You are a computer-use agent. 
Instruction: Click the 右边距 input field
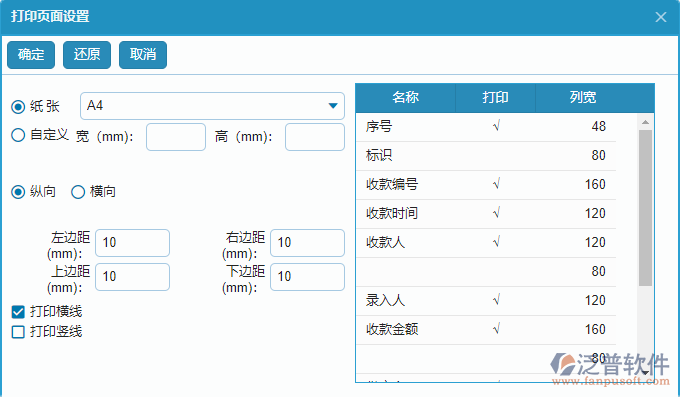tap(307, 243)
